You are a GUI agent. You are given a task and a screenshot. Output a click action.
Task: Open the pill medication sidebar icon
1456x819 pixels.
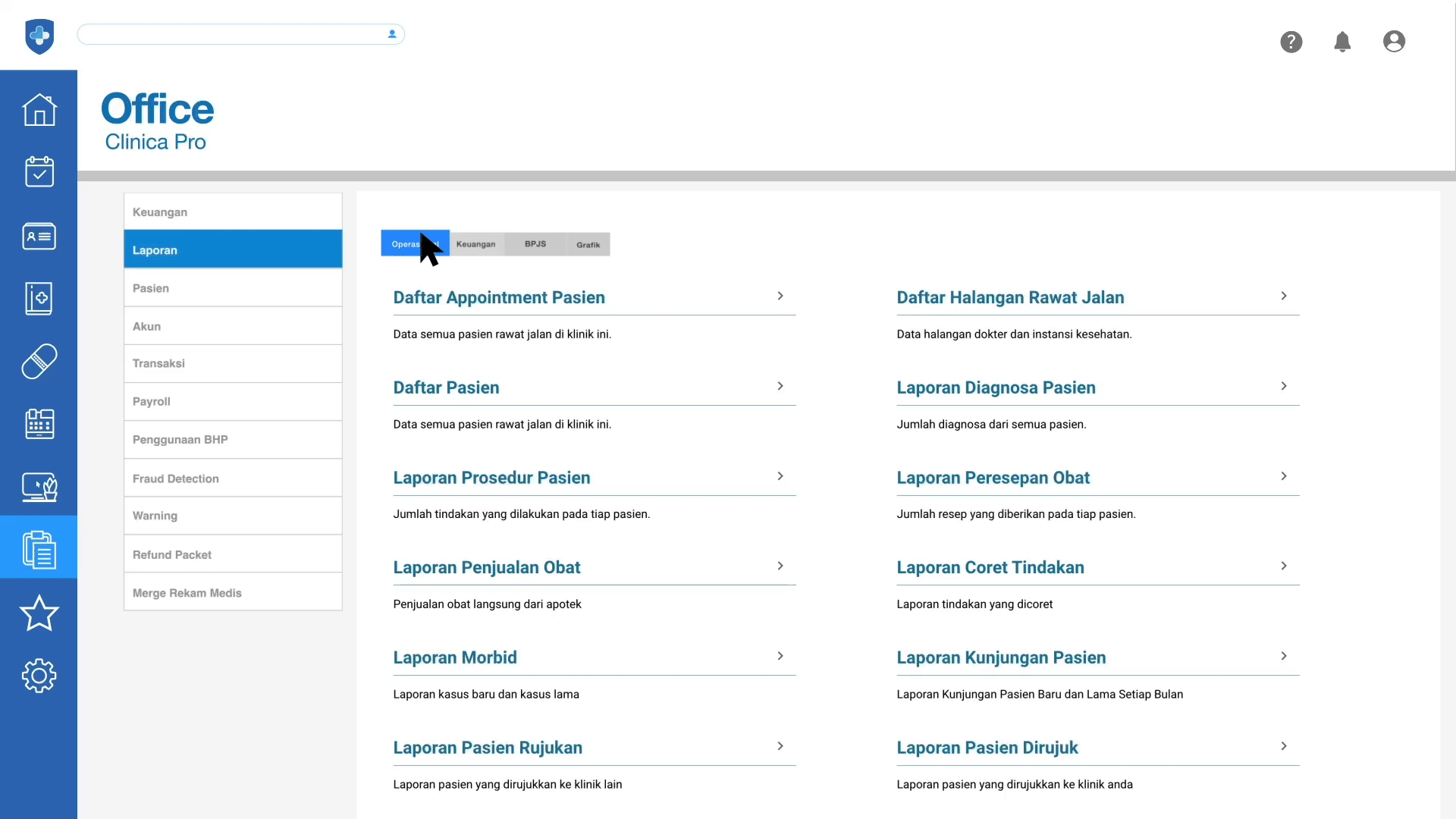click(x=39, y=361)
